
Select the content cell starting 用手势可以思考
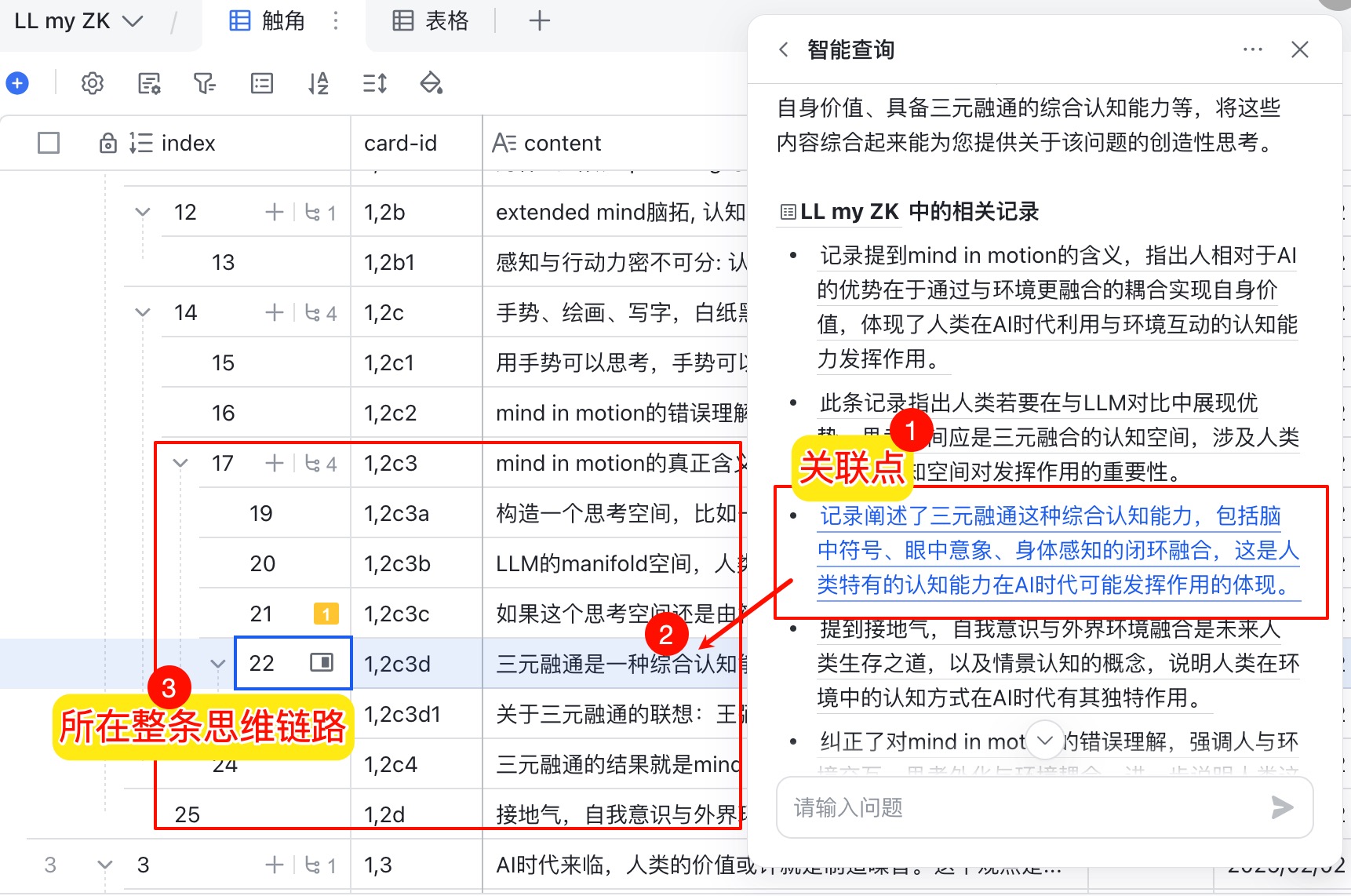pyautogui.click(x=616, y=362)
